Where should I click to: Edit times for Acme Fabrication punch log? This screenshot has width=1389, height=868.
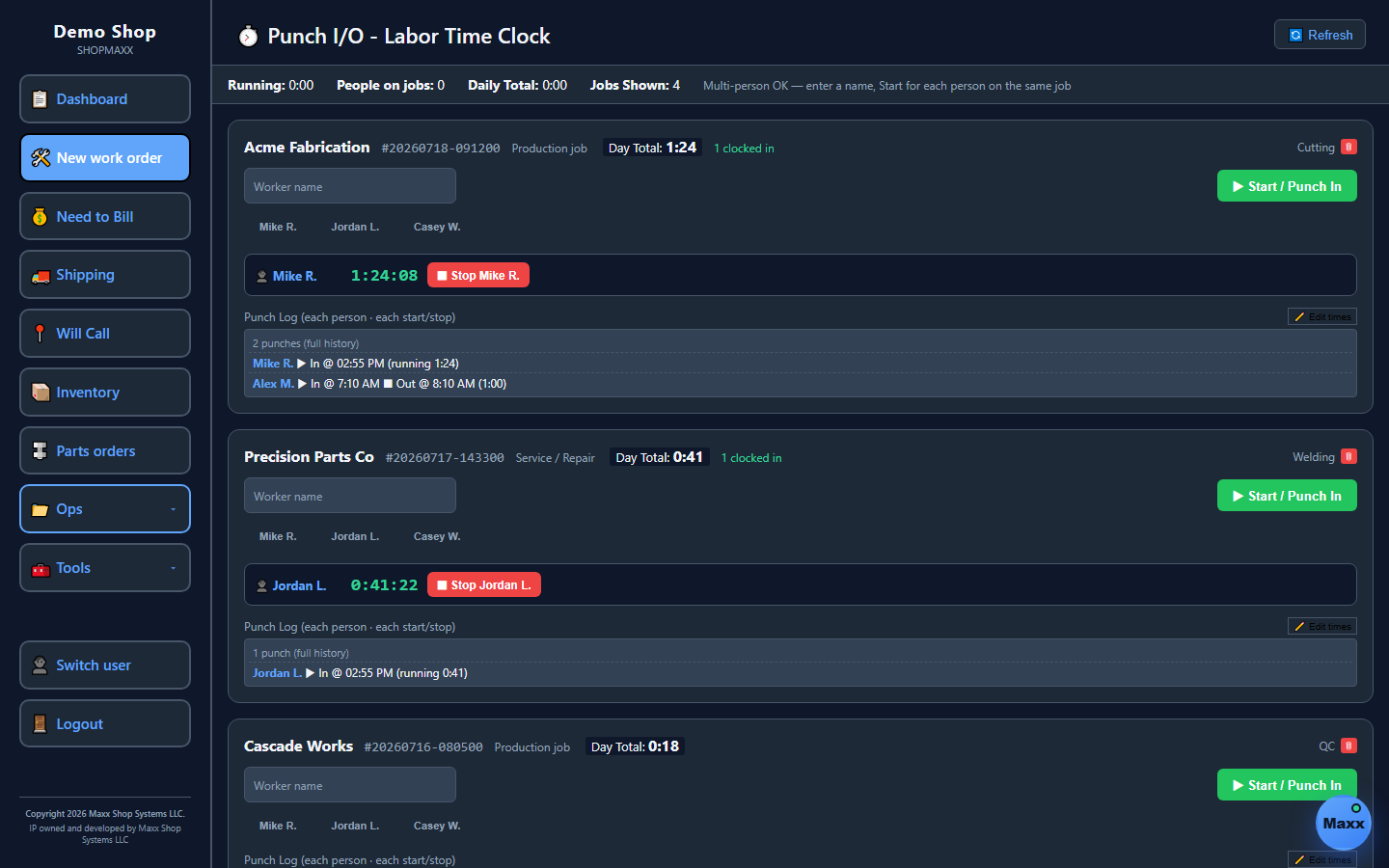(1322, 316)
